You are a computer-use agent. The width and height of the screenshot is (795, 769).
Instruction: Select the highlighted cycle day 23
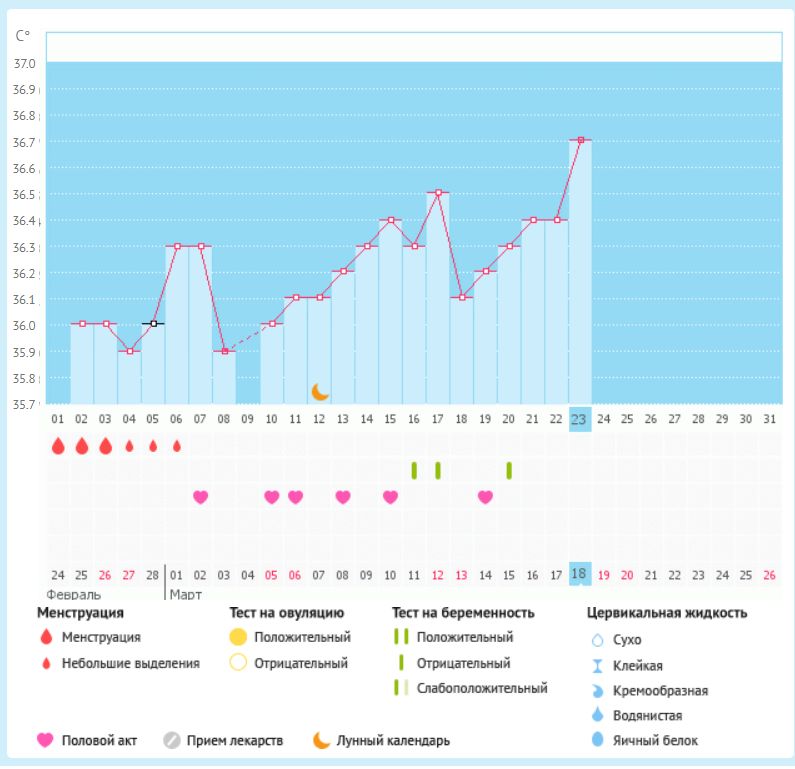580,419
